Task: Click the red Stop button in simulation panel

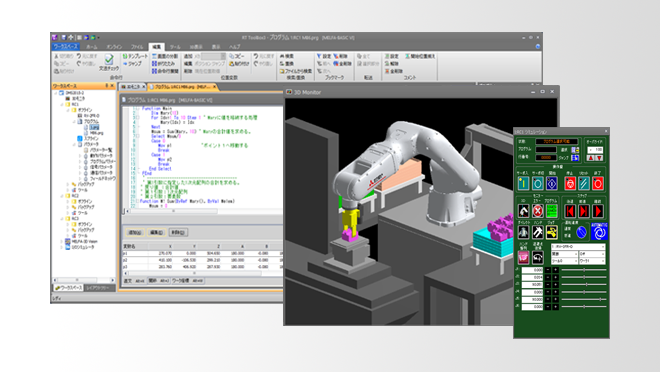Action: [x=570, y=183]
